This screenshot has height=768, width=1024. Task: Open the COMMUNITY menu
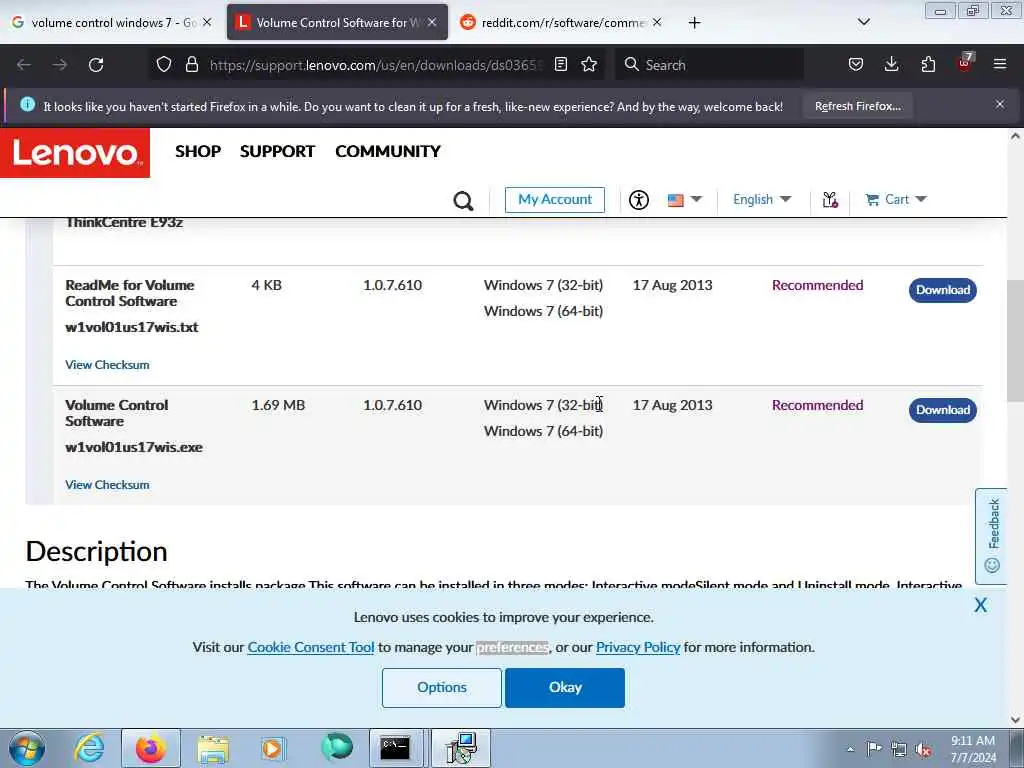(x=388, y=151)
